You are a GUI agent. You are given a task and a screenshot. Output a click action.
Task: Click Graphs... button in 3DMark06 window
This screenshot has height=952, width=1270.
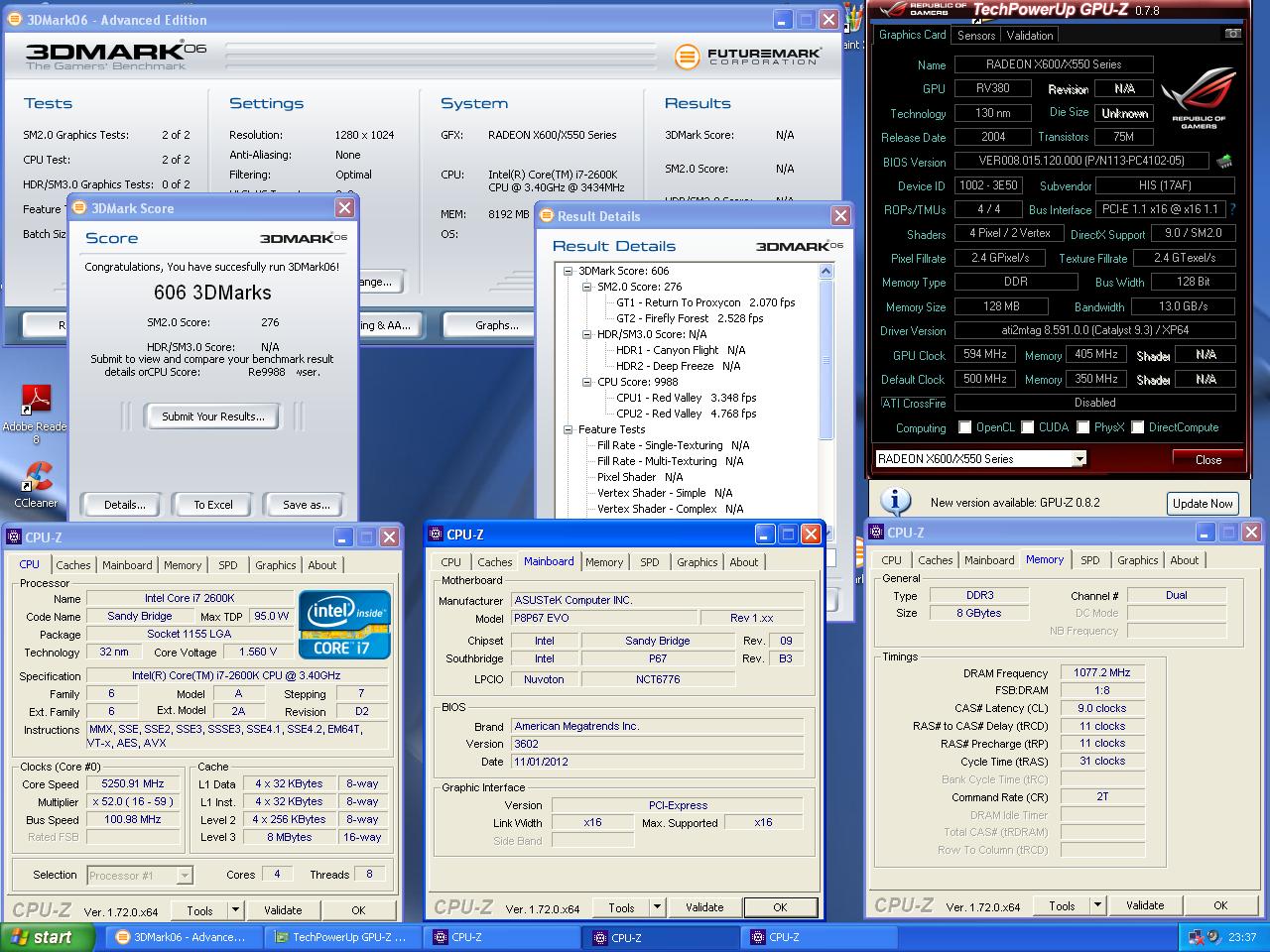click(x=497, y=325)
